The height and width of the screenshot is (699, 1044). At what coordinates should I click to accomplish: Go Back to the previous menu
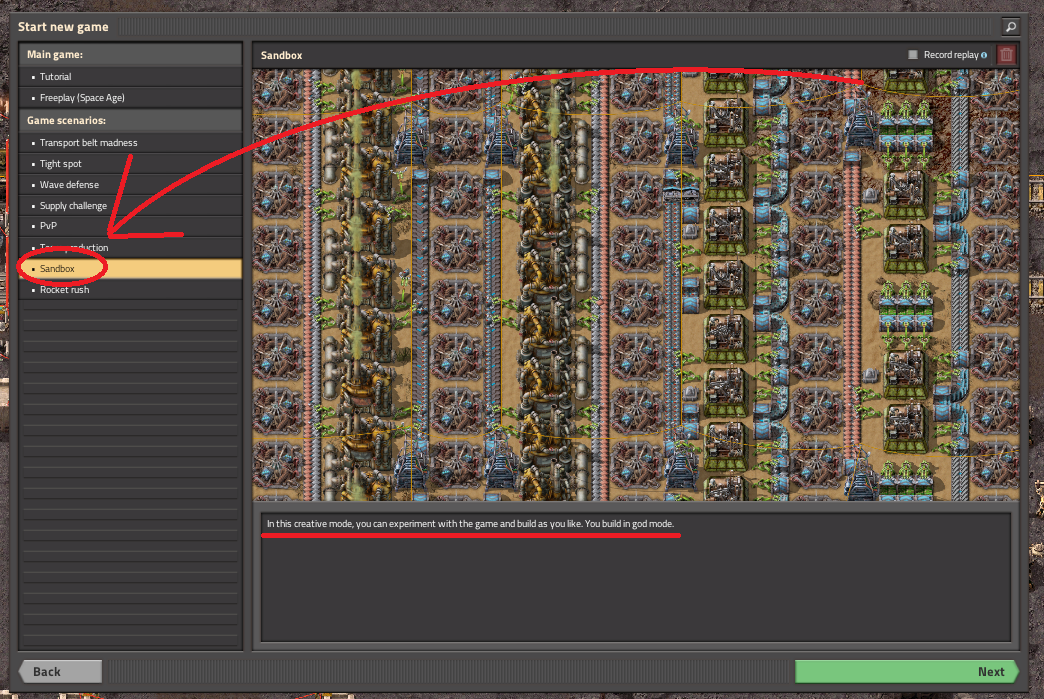pos(60,671)
